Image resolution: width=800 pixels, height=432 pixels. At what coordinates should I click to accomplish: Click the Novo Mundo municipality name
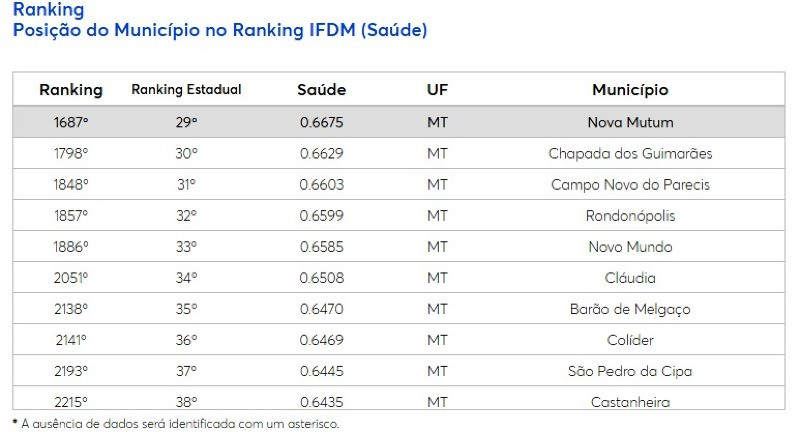pos(630,247)
